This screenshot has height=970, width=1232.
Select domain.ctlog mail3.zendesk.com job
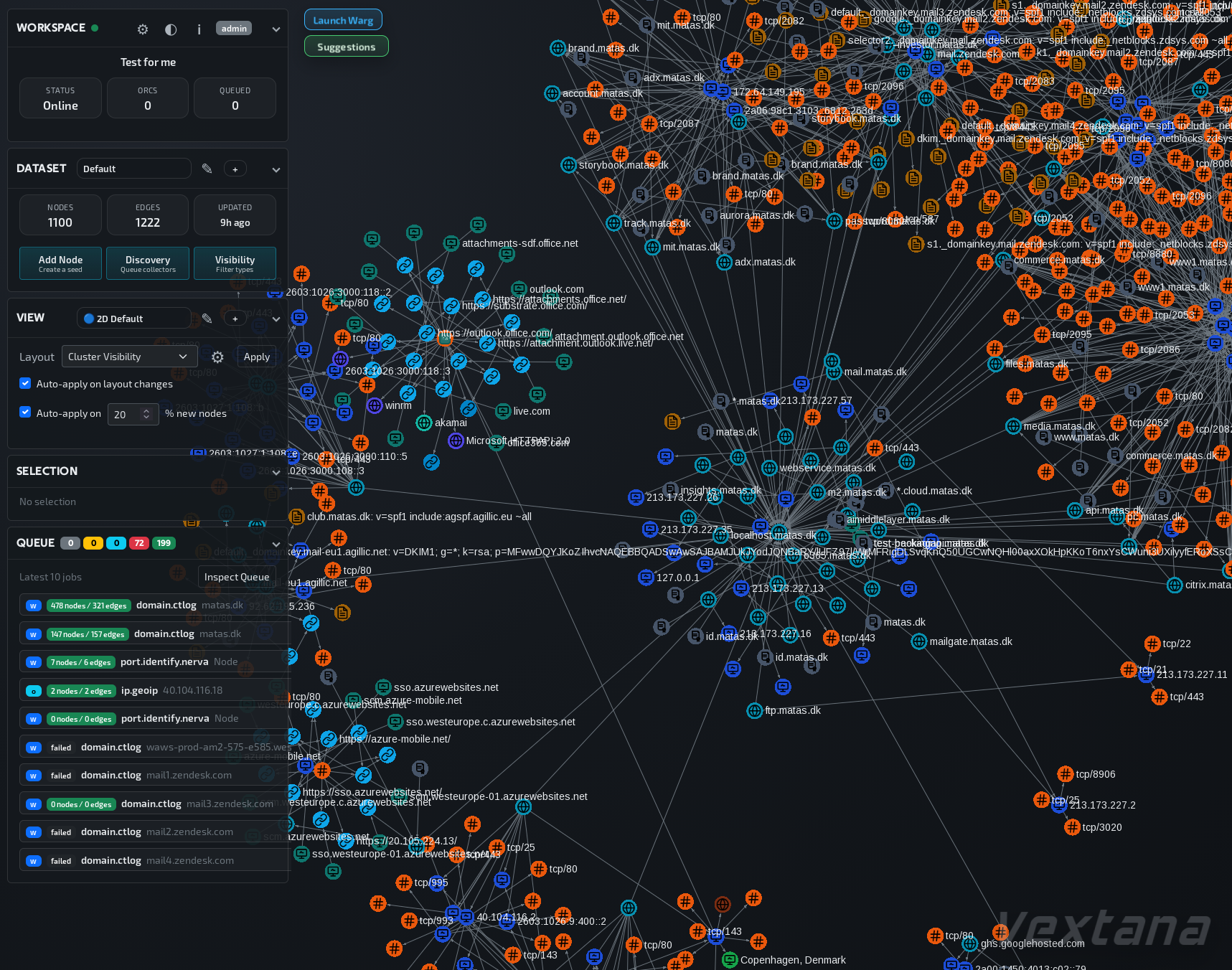pos(154,804)
